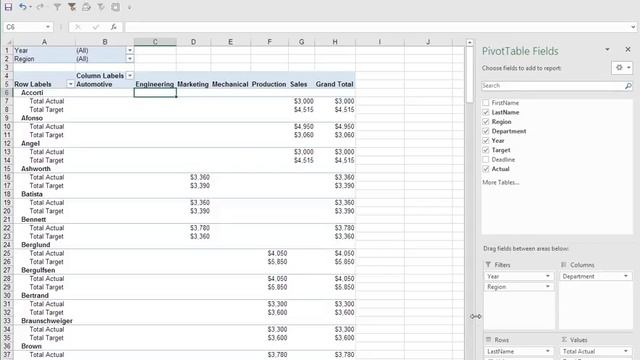Image resolution: width=640 pixels, height=360 pixels.
Task: Select column C header
Action: tap(155, 42)
